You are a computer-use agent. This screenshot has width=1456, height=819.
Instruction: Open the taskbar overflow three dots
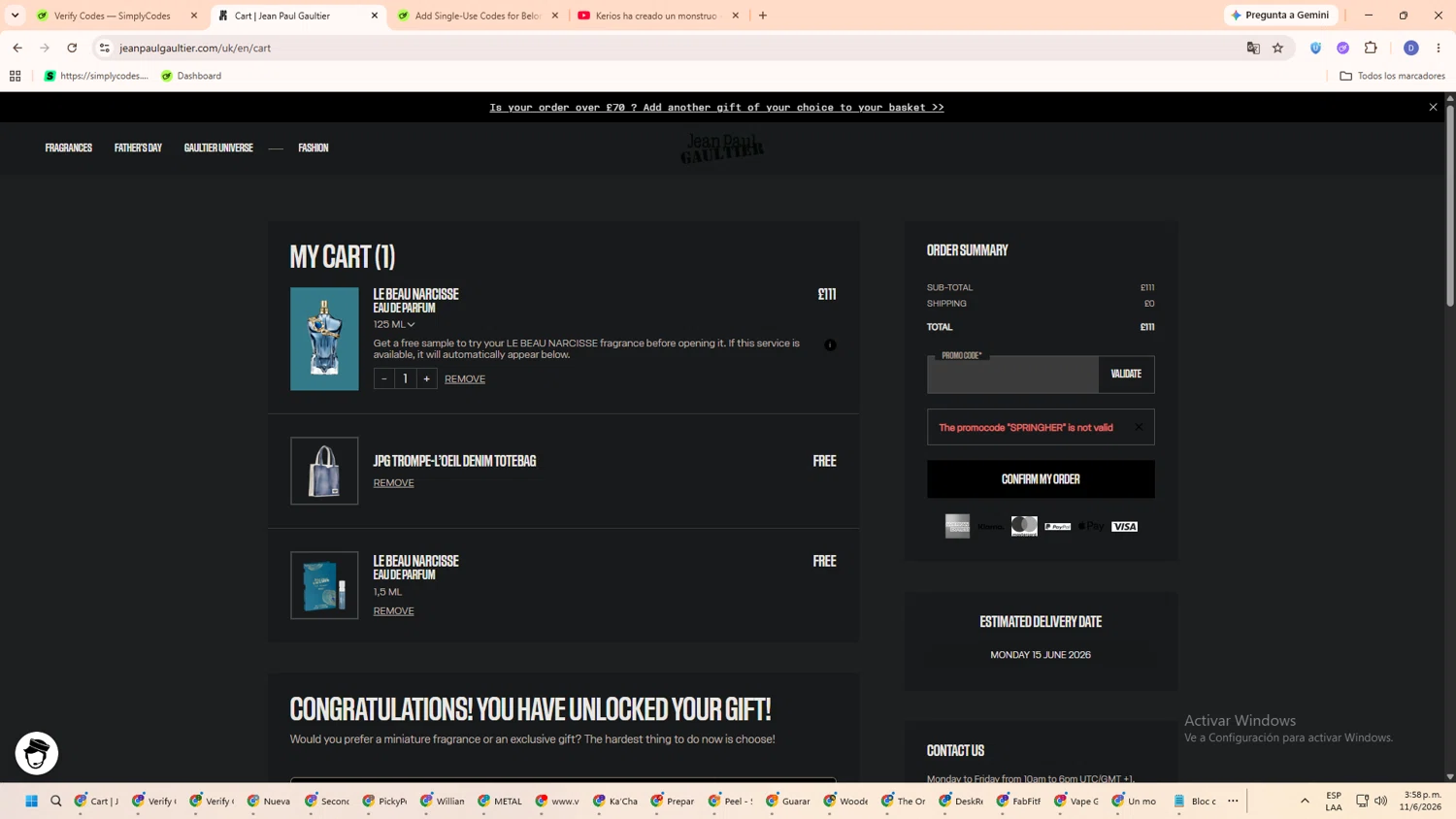[x=1233, y=801]
